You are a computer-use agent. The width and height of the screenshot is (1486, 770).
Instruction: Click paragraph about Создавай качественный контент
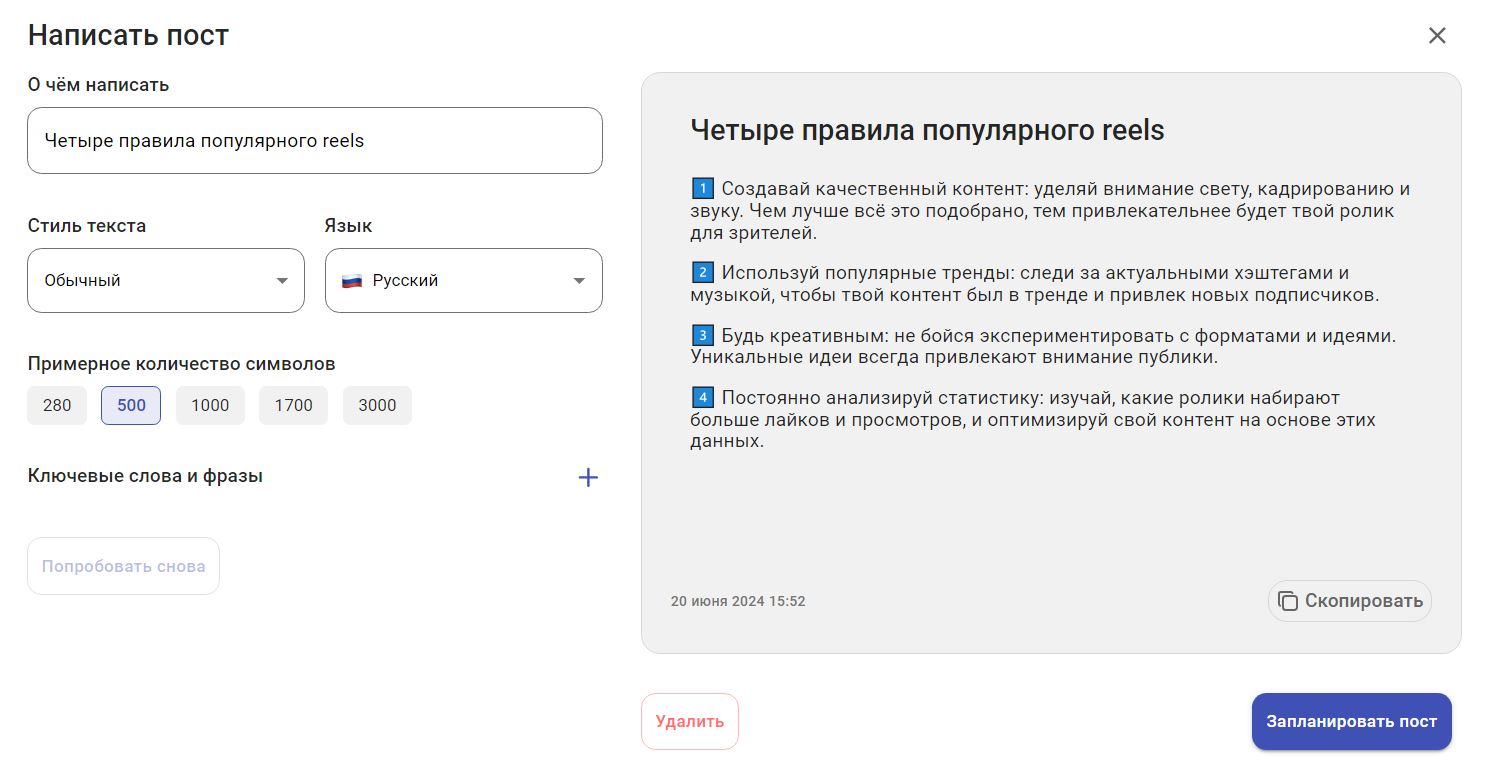click(x=1050, y=211)
